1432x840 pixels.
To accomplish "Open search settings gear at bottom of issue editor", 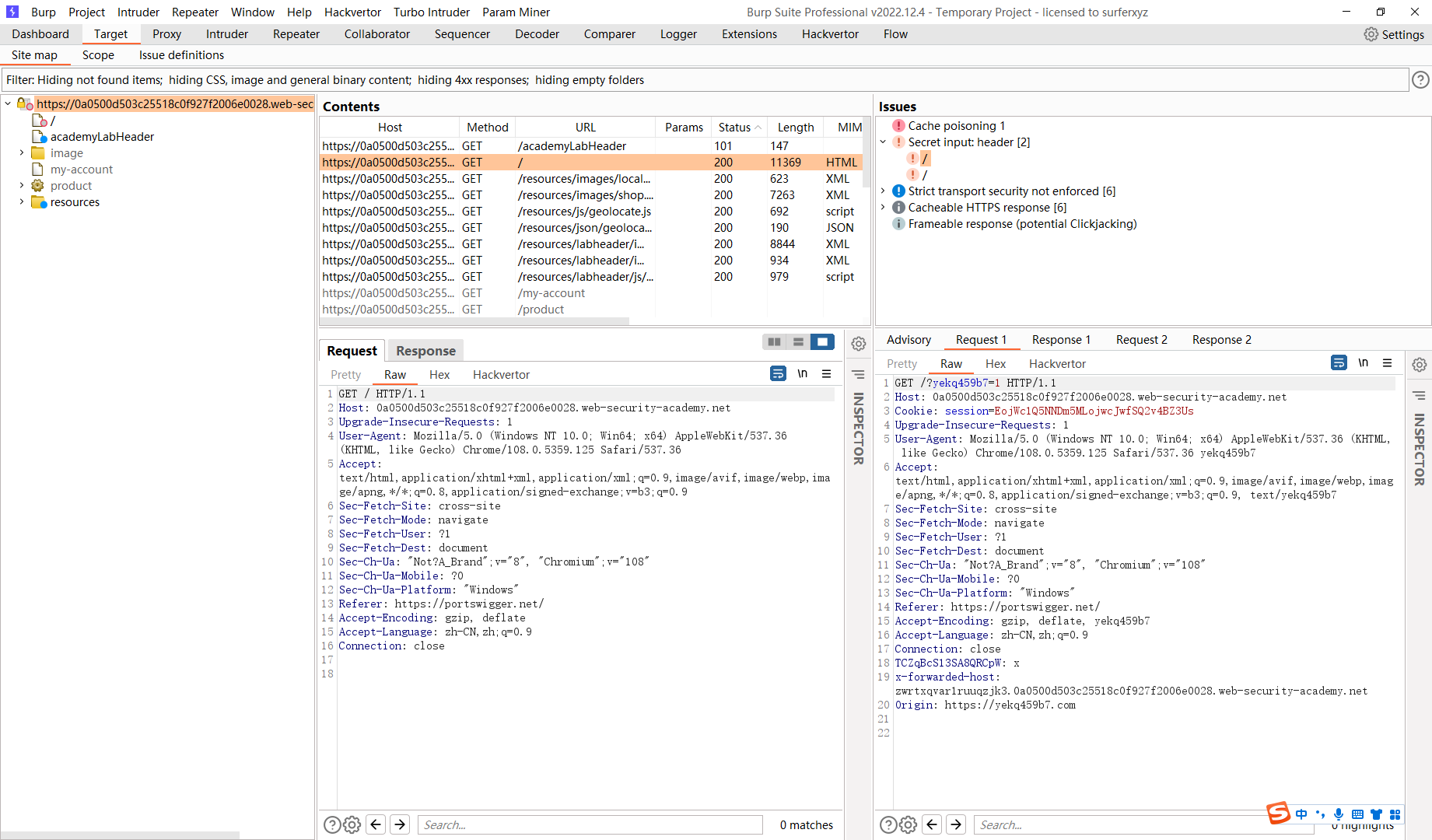I will click(x=908, y=824).
